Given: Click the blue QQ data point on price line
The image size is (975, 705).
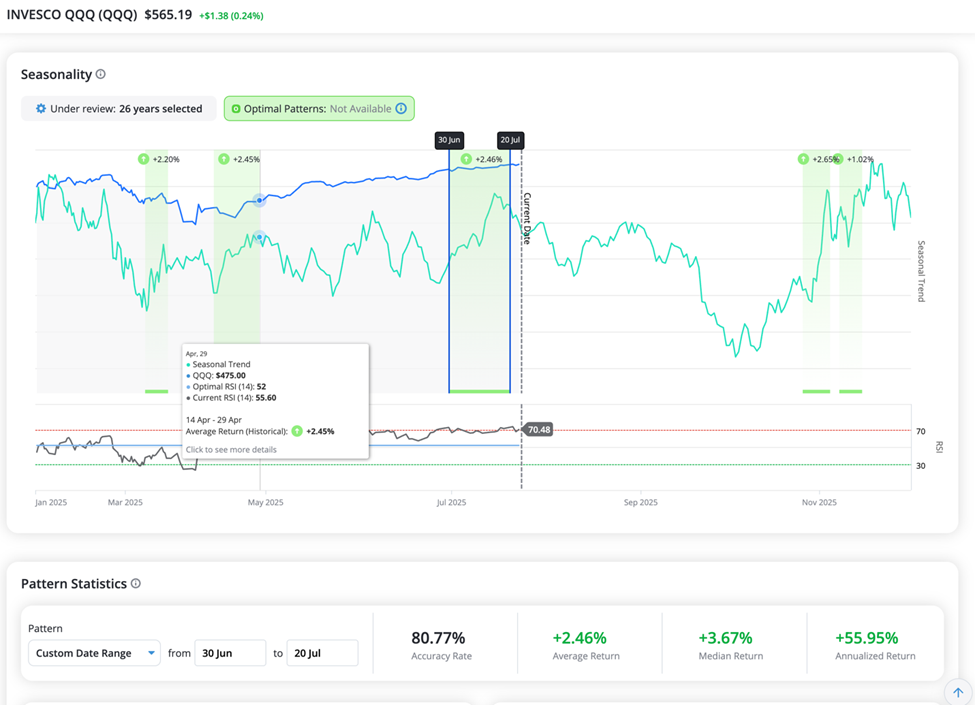Looking at the screenshot, I should (x=260, y=200).
